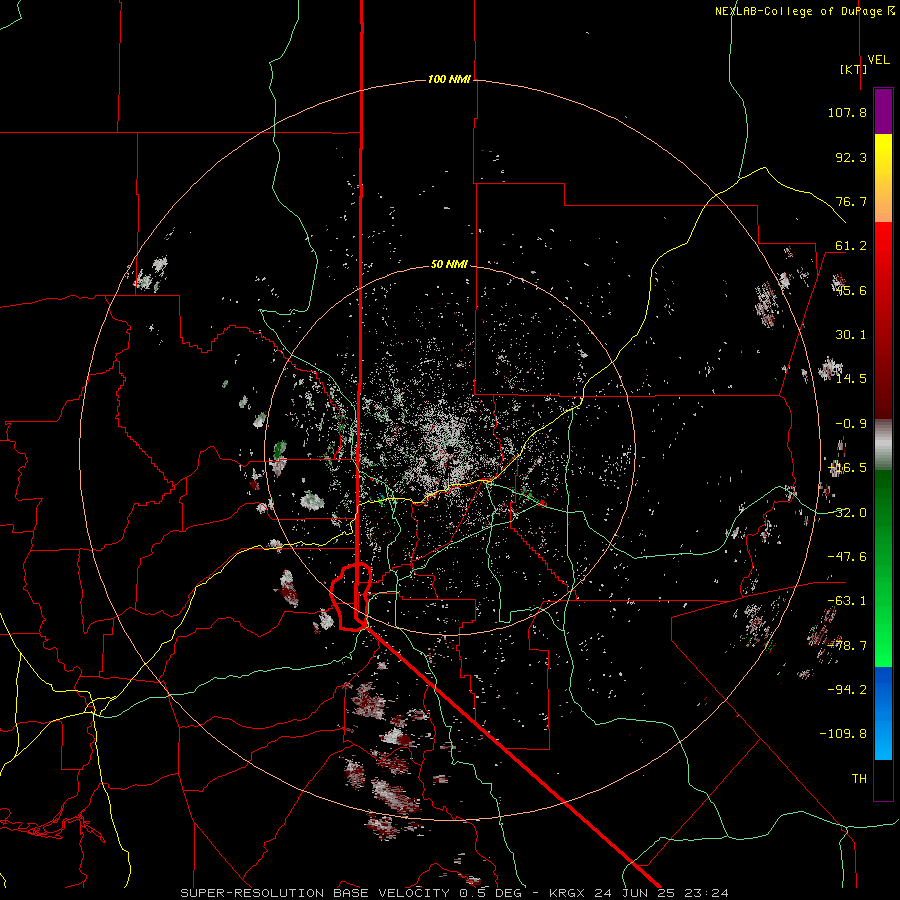Click the -32.0 legend value
This screenshot has height=900, width=900.
point(847,513)
